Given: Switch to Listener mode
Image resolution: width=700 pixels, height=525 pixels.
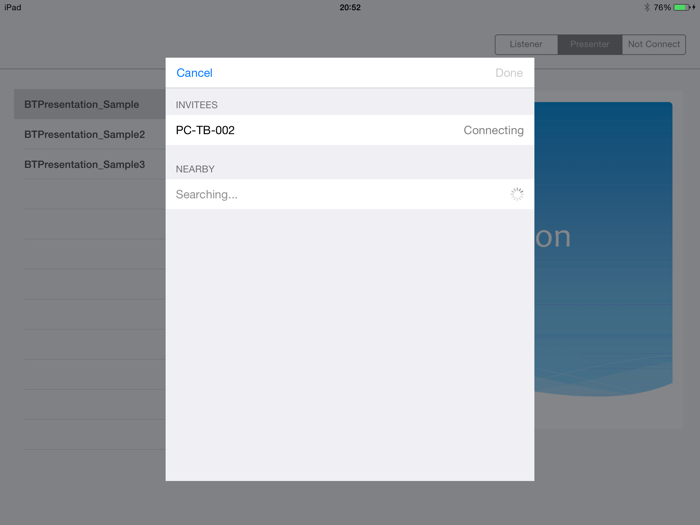Looking at the screenshot, I should click(526, 44).
